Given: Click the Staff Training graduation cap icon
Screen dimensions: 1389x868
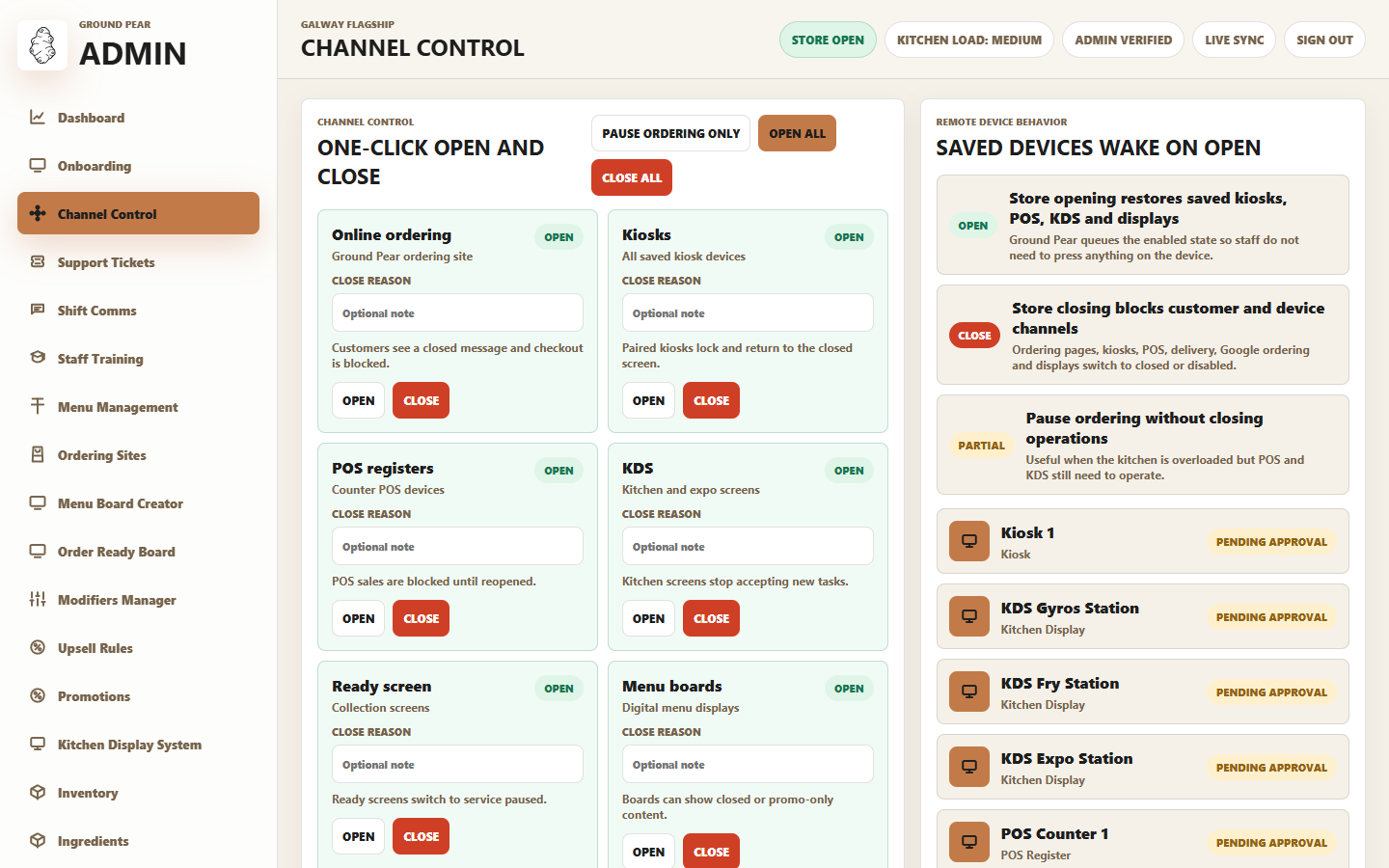Looking at the screenshot, I should [x=38, y=359].
